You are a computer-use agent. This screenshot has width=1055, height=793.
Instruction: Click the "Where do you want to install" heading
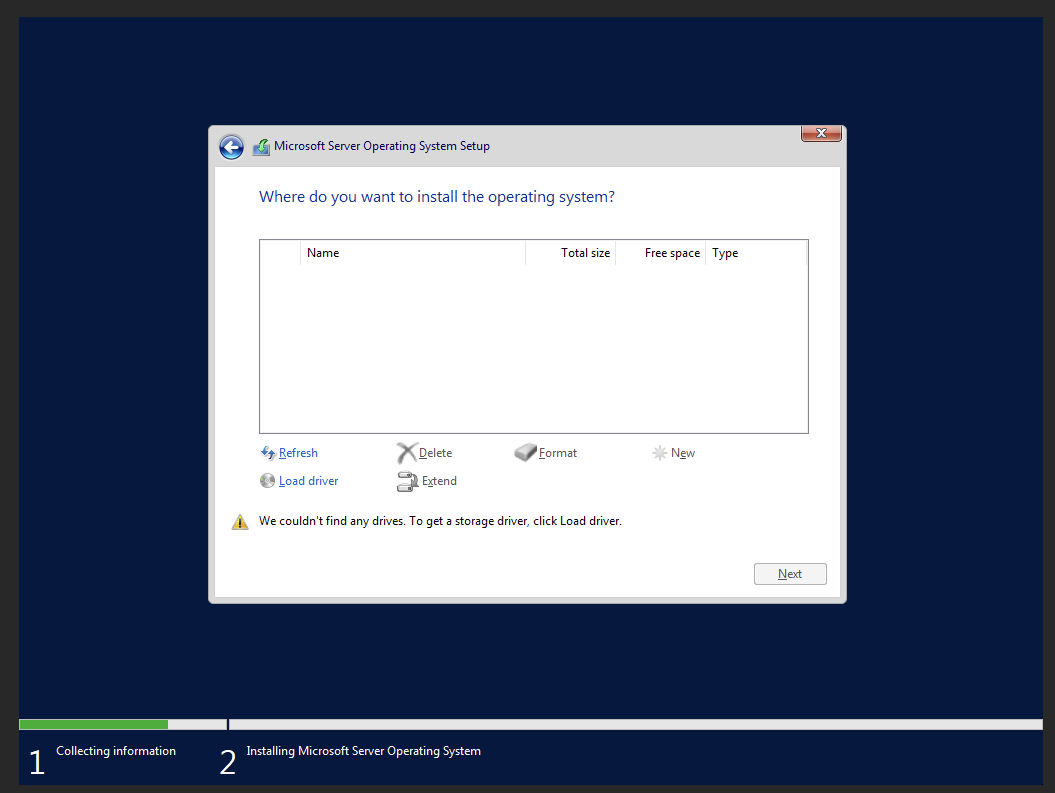coord(437,197)
